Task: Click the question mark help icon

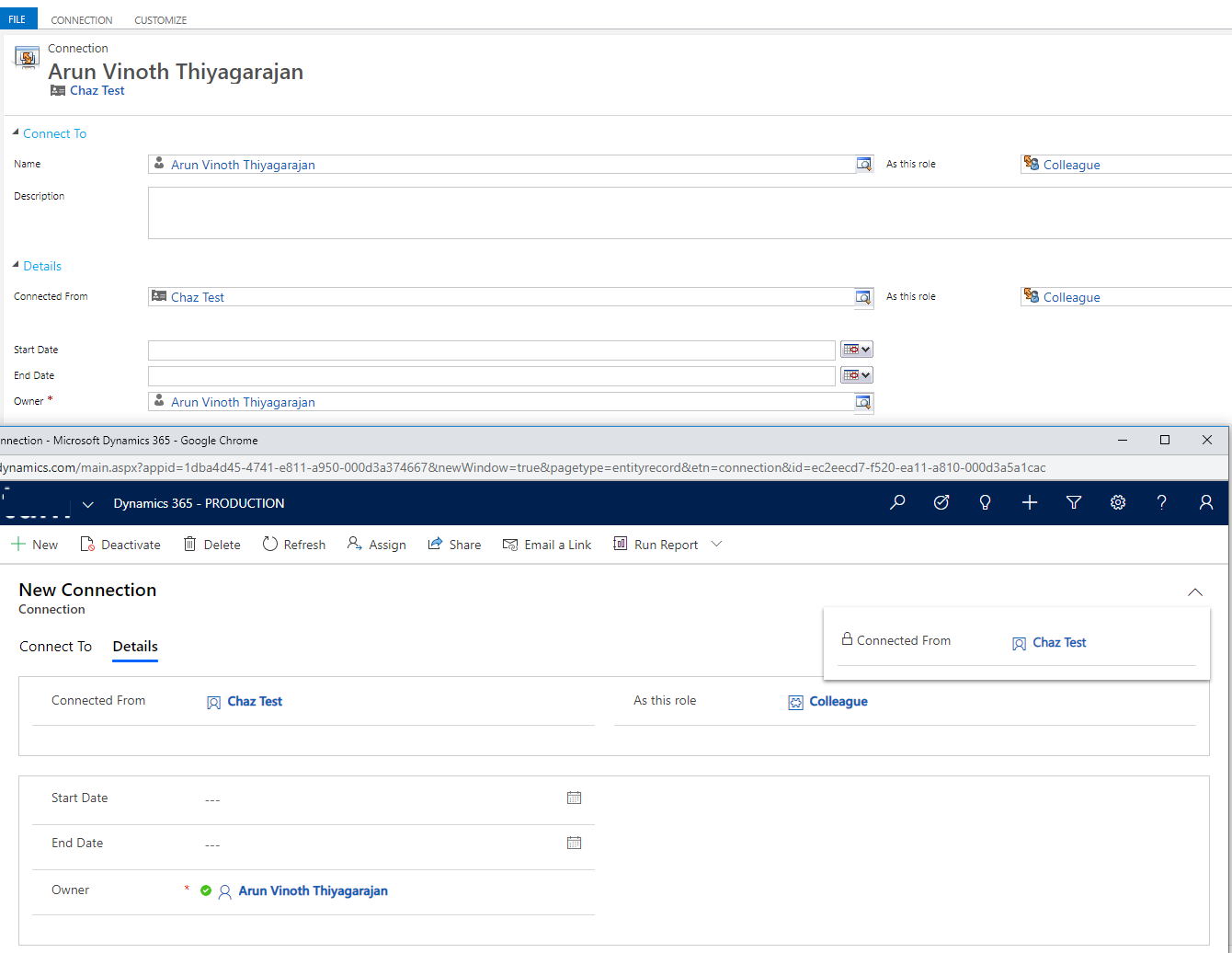Action: [1162, 502]
